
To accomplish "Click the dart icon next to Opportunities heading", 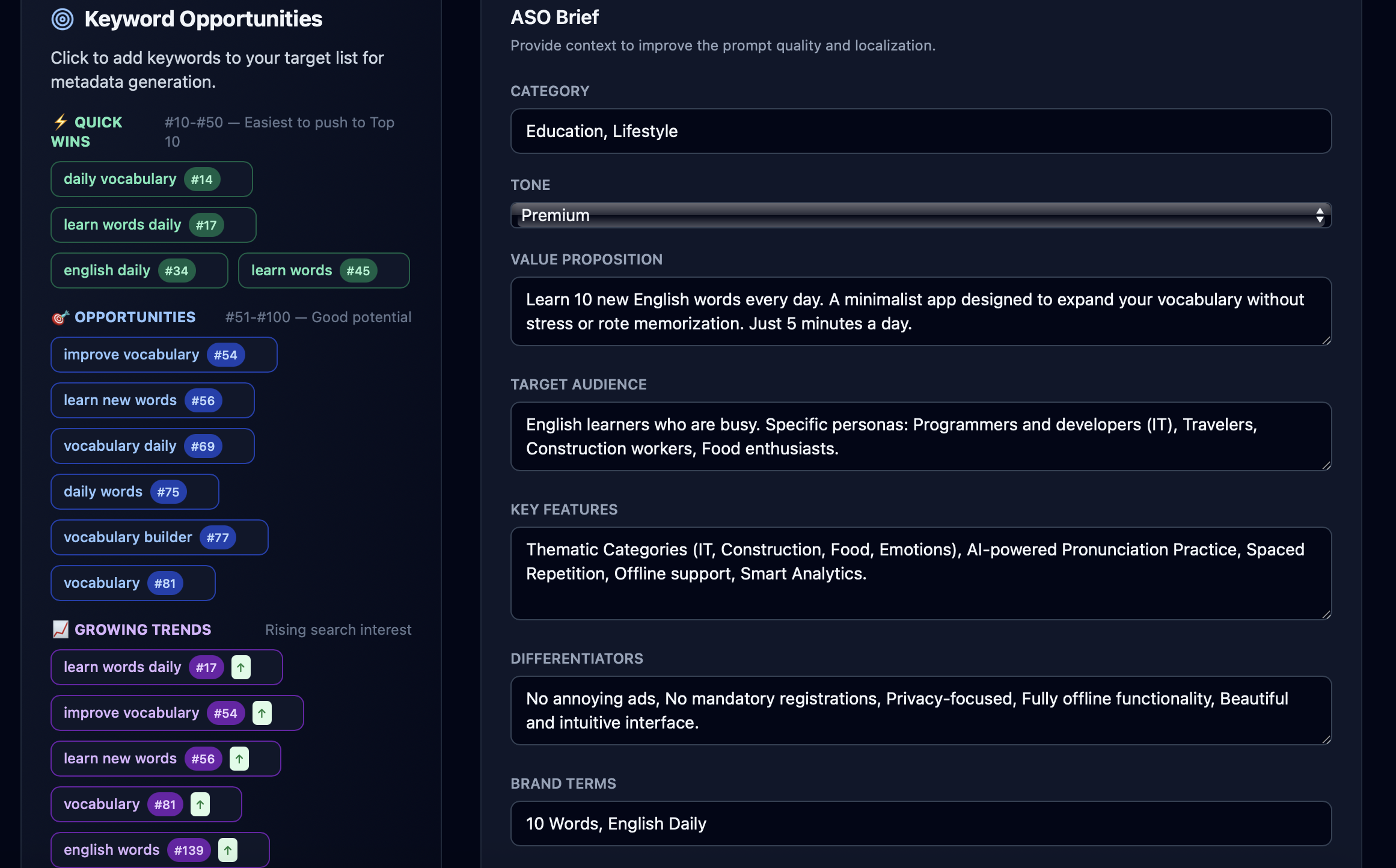I will 61,317.
